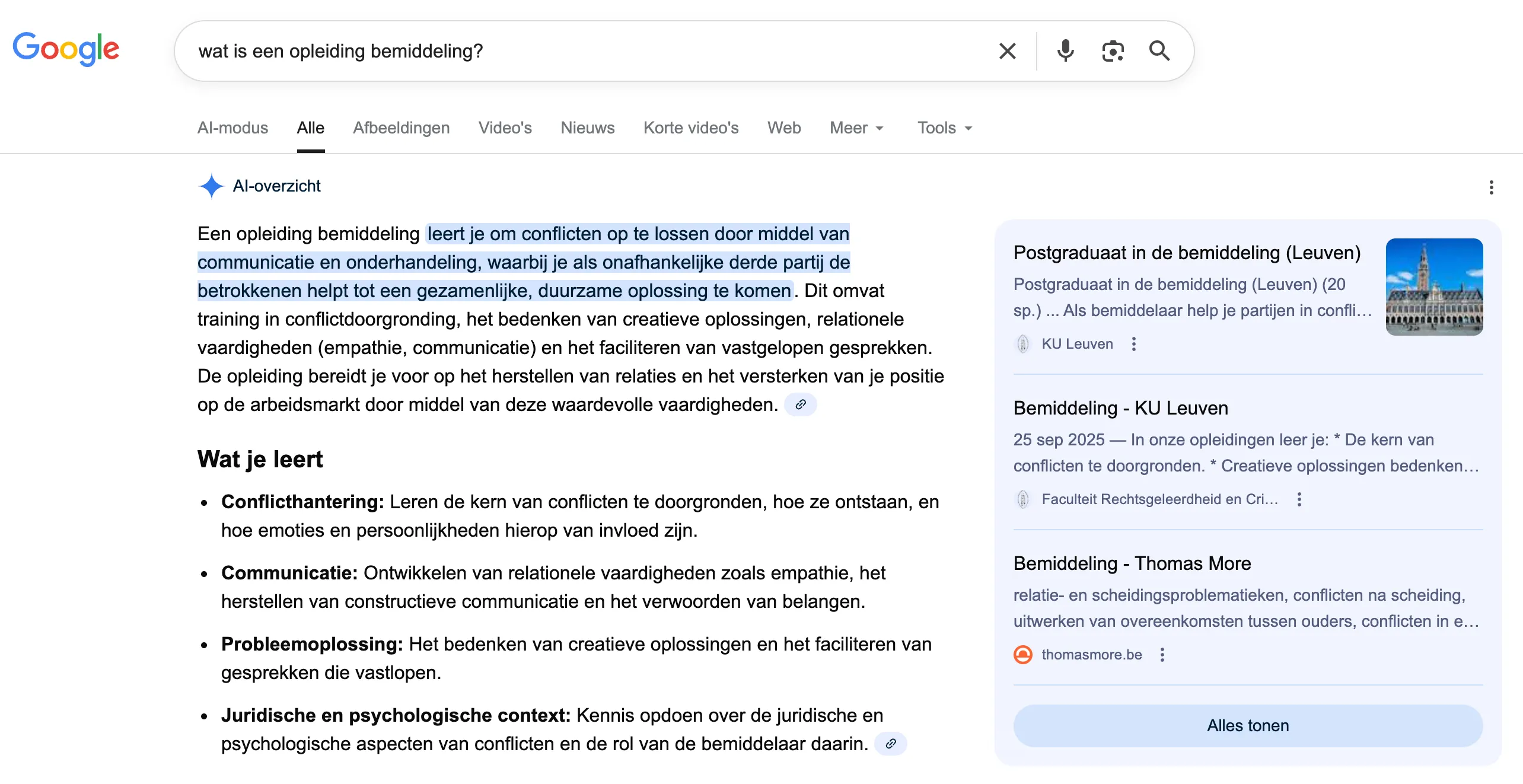Viewport: 1523px width, 784px height.
Task: Click the link icon after the juridische context bullet
Action: tap(891, 743)
